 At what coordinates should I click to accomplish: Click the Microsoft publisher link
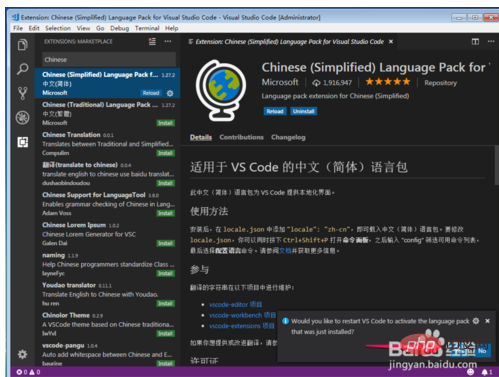(x=280, y=82)
